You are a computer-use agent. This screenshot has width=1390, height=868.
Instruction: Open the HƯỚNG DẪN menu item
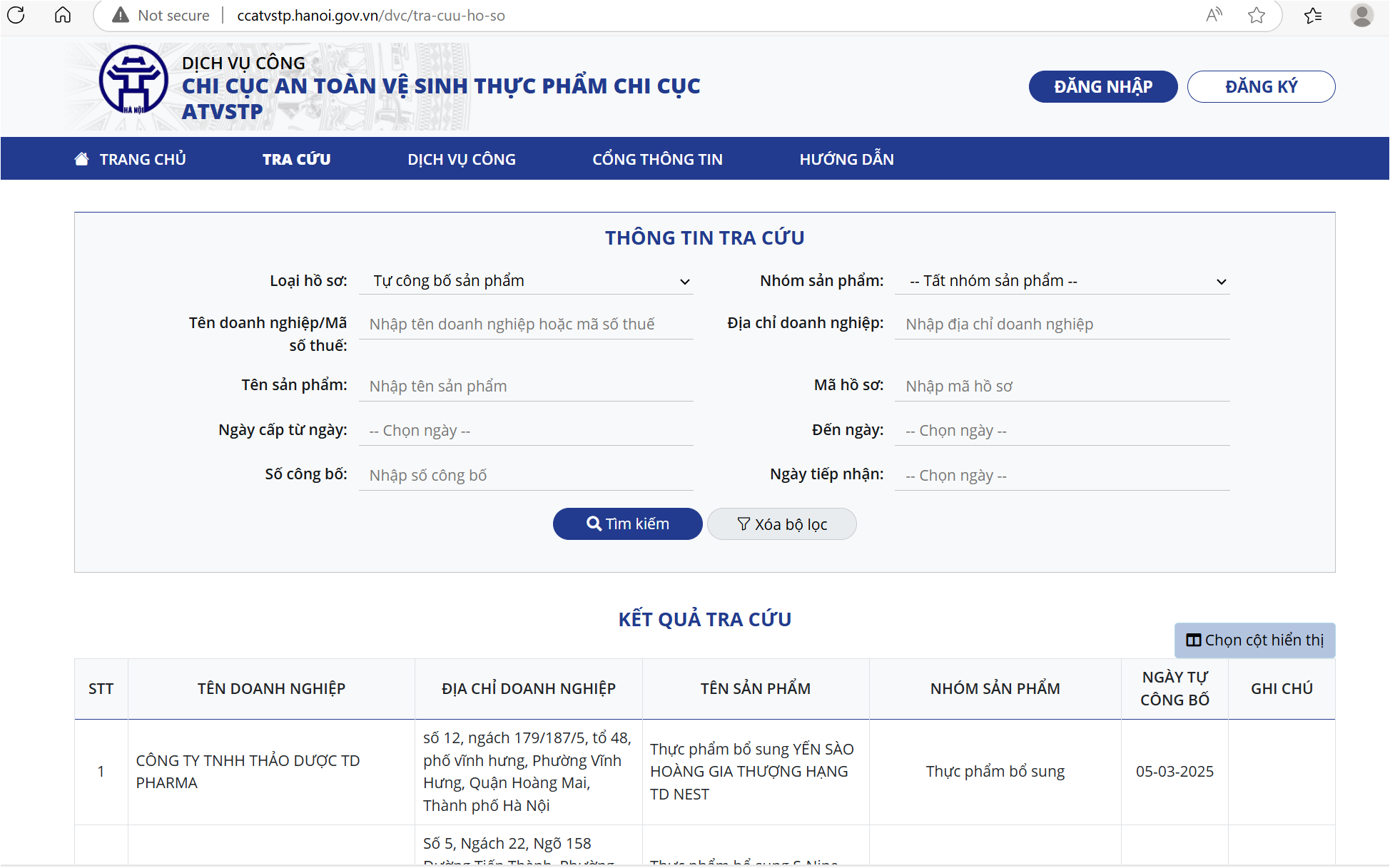pos(846,159)
